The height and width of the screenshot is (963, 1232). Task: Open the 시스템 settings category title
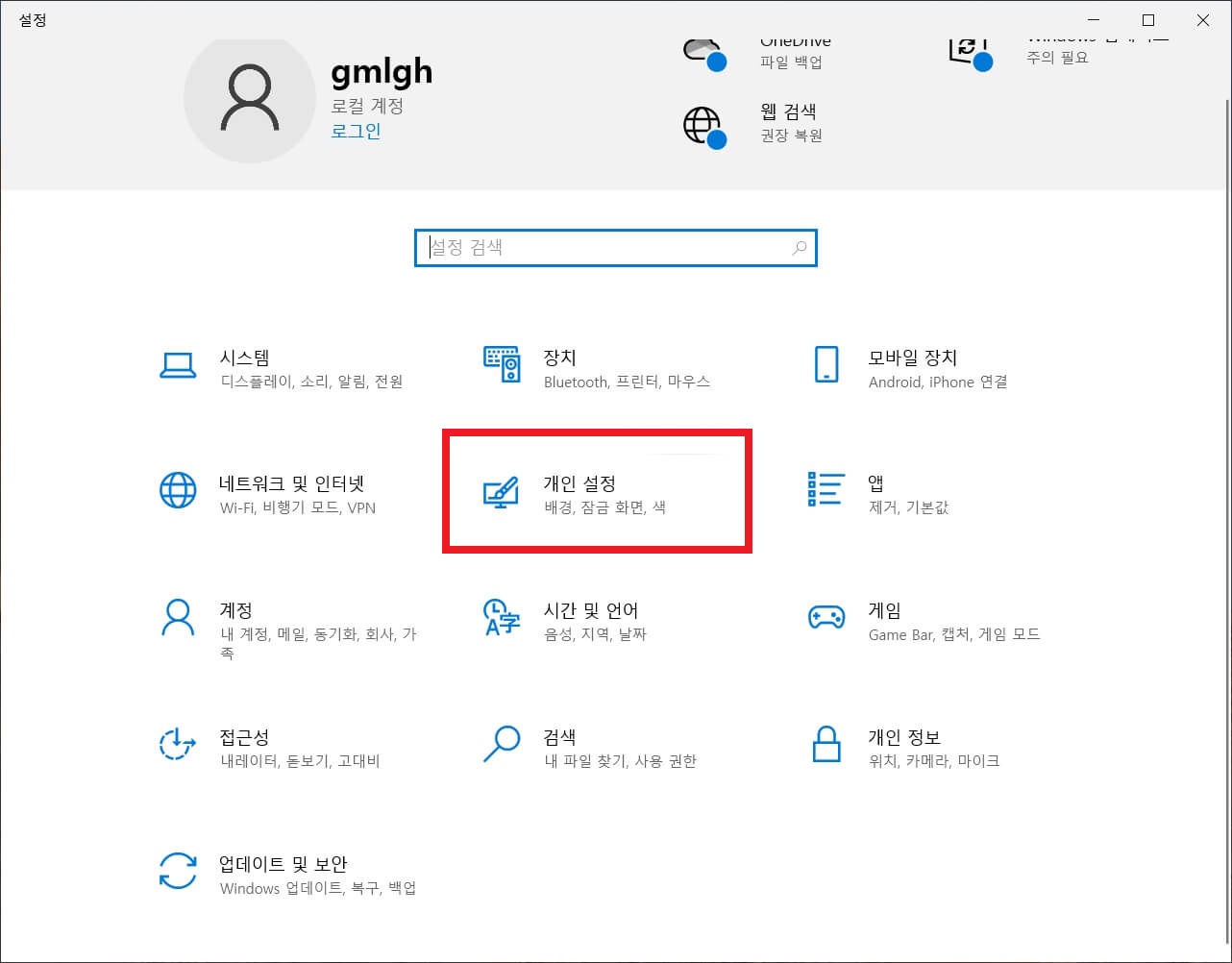(x=244, y=358)
